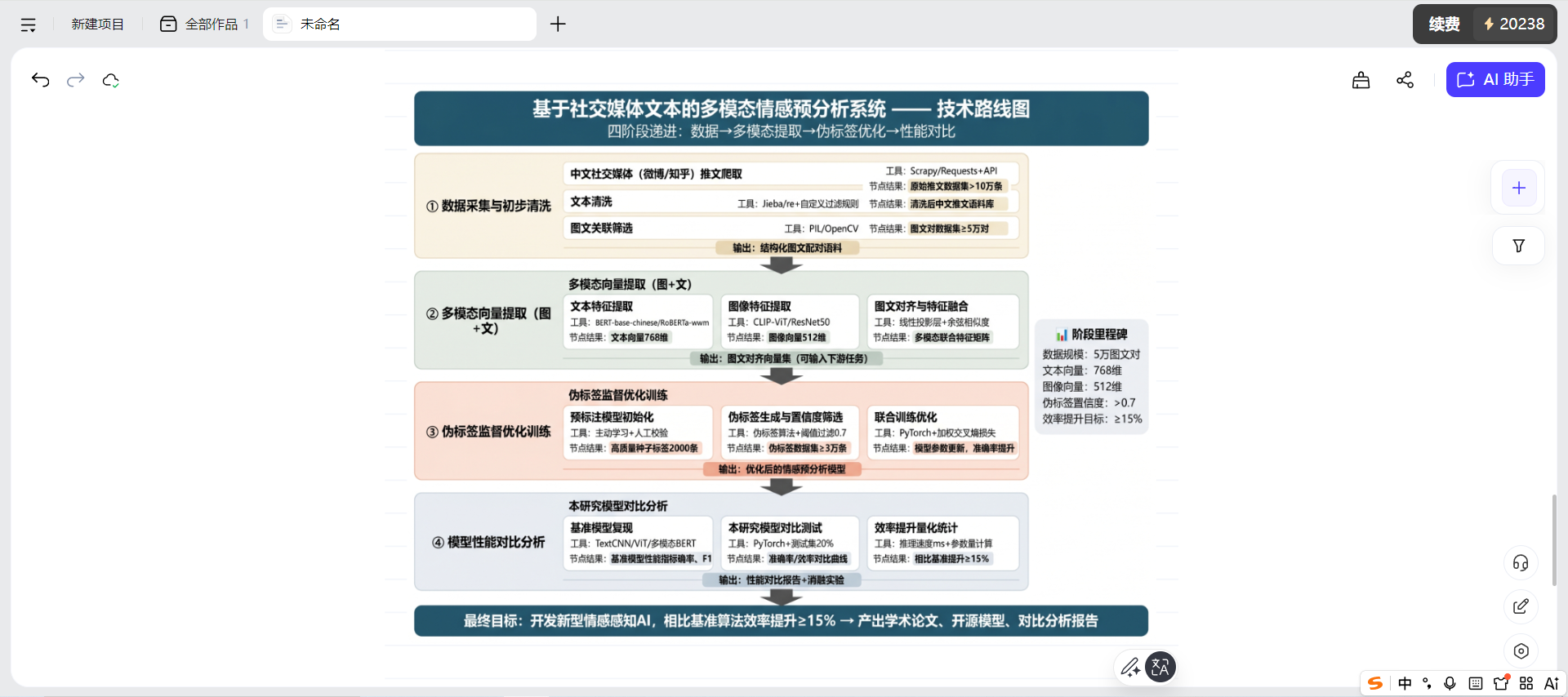Click the edit feedback pencil icon
This screenshot has height=697, width=1568.
pyautogui.click(x=1521, y=606)
